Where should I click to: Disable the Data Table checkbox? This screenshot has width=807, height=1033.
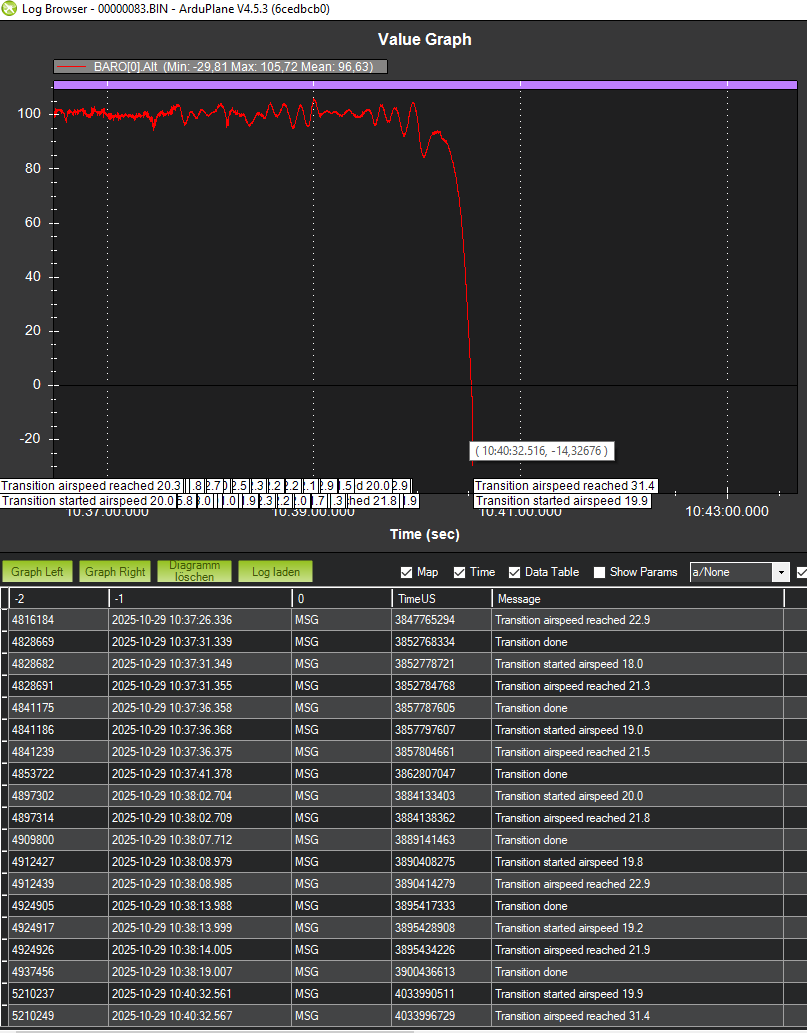coord(515,572)
